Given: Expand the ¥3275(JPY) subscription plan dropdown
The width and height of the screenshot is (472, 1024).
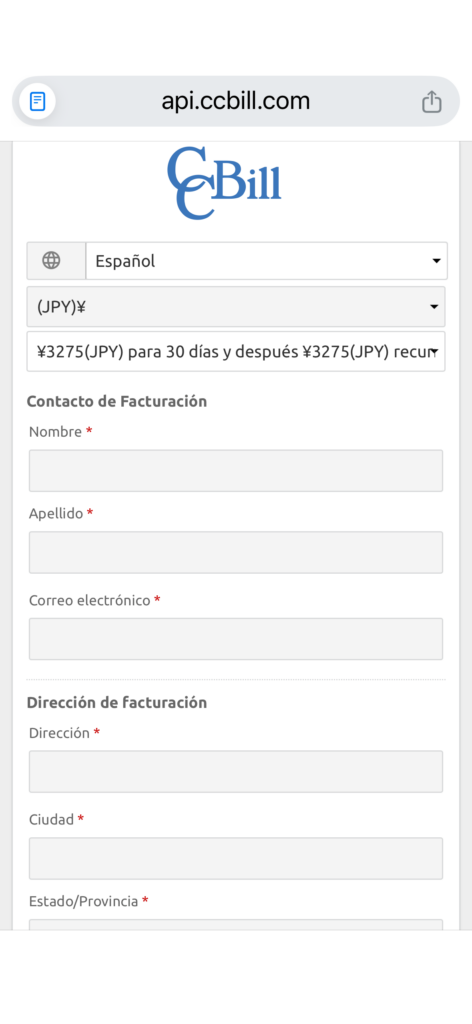Looking at the screenshot, I should [236, 351].
